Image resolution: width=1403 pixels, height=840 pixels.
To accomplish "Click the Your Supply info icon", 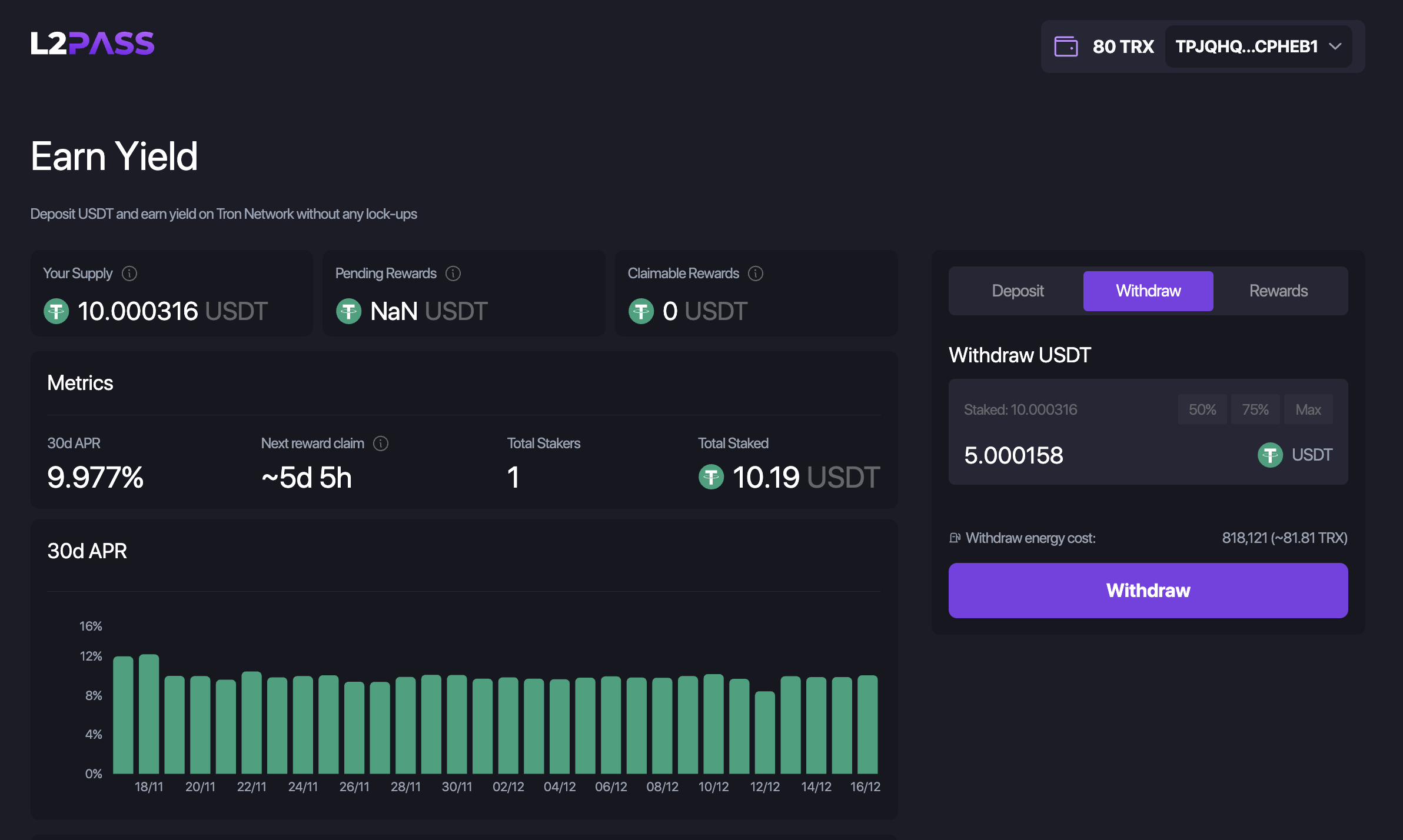I will pos(129,273).
